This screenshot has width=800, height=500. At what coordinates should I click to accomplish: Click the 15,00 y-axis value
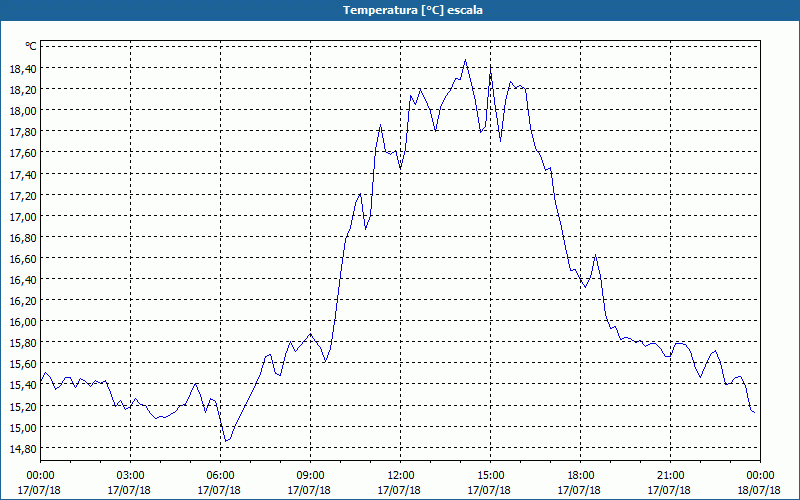[x=23, y=427]
